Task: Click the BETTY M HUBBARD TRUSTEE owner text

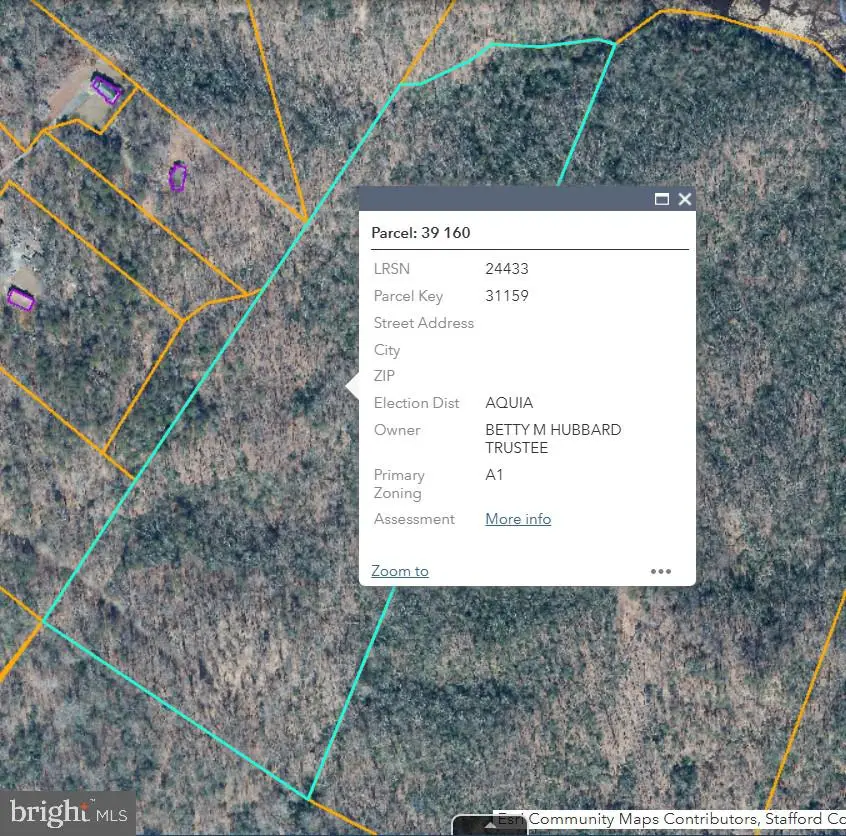Action: click(553, 438)
